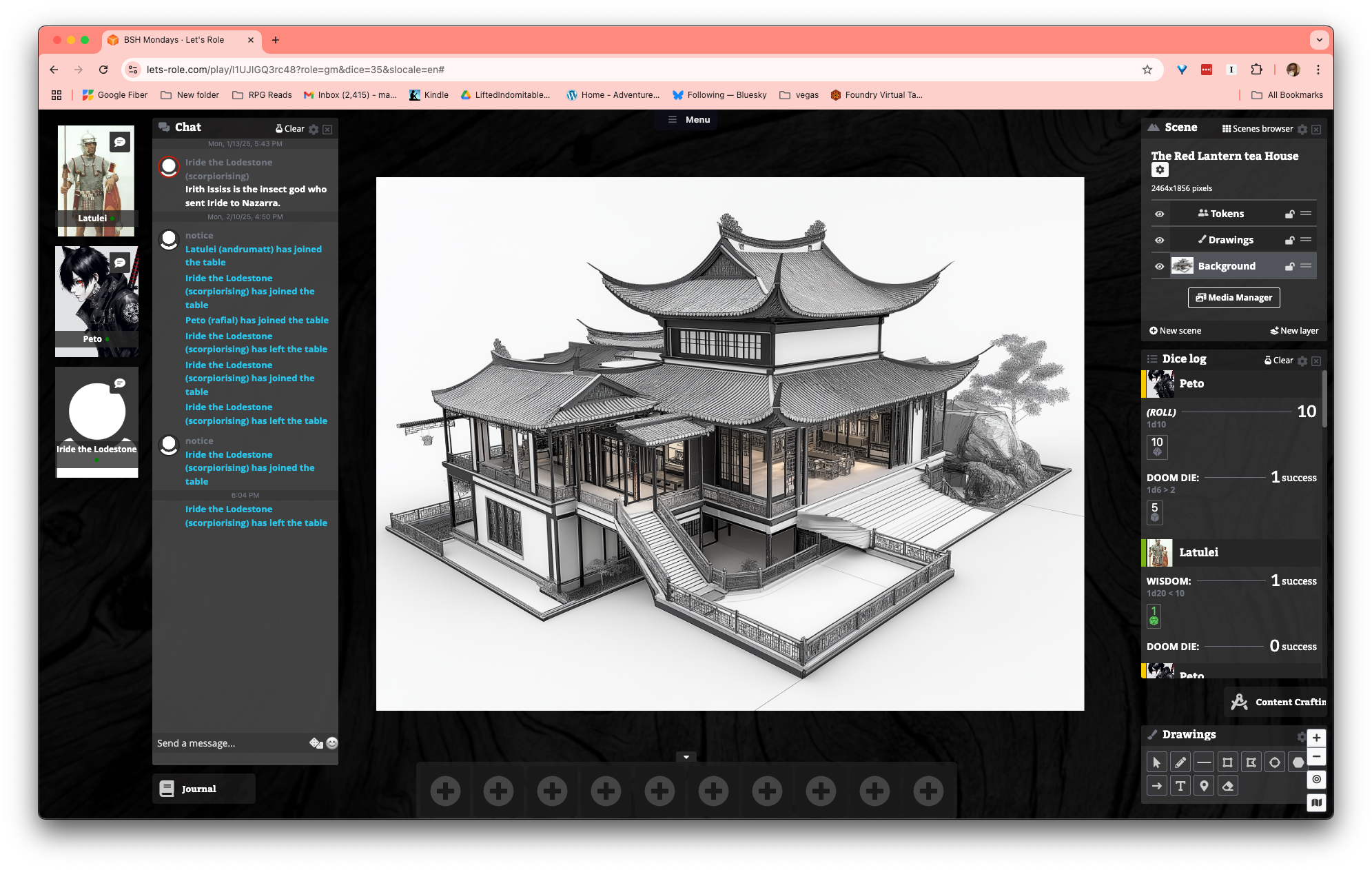Select the eraser tool
1372x870 pixels.
click(1227, 786)
